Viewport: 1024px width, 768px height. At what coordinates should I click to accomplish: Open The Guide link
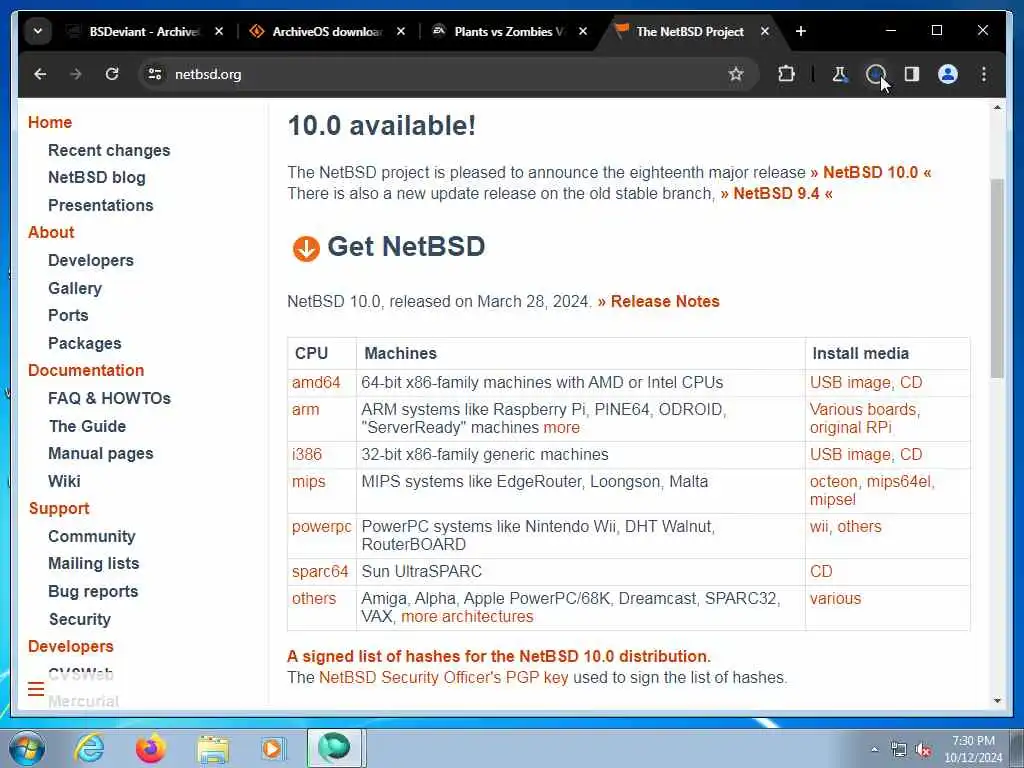point(88,426)
